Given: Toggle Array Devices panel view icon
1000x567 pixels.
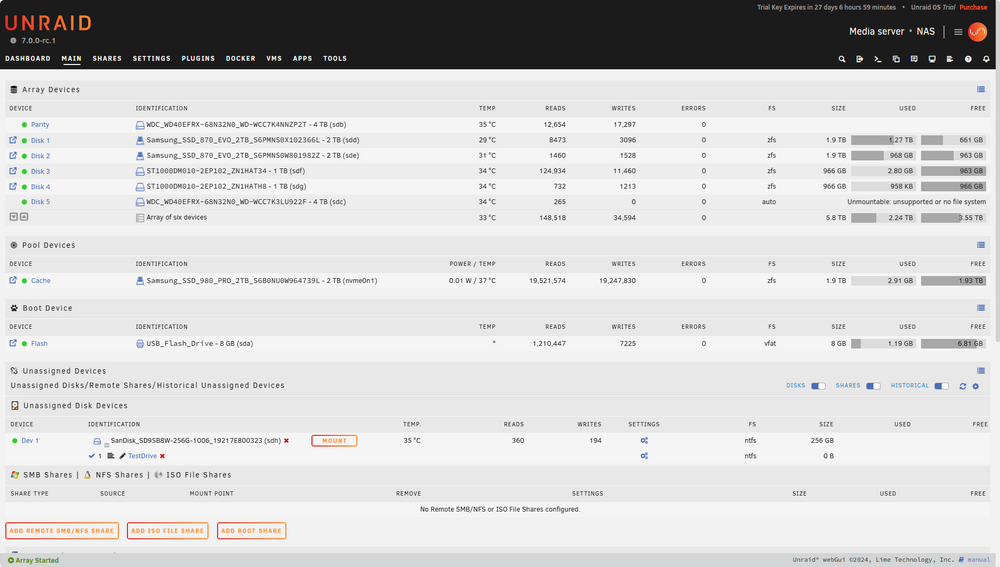Looking at the screenshot, I should point(981,89).
